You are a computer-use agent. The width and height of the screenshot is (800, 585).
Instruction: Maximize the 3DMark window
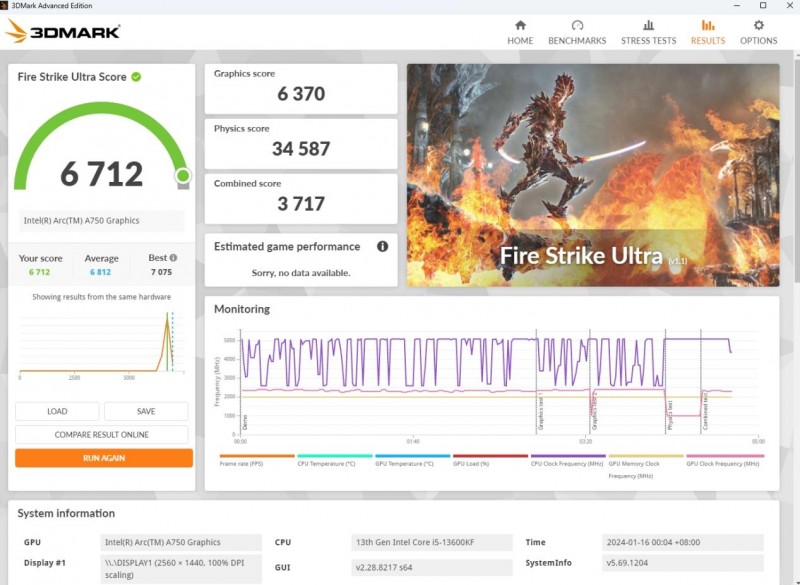[763, 6]
